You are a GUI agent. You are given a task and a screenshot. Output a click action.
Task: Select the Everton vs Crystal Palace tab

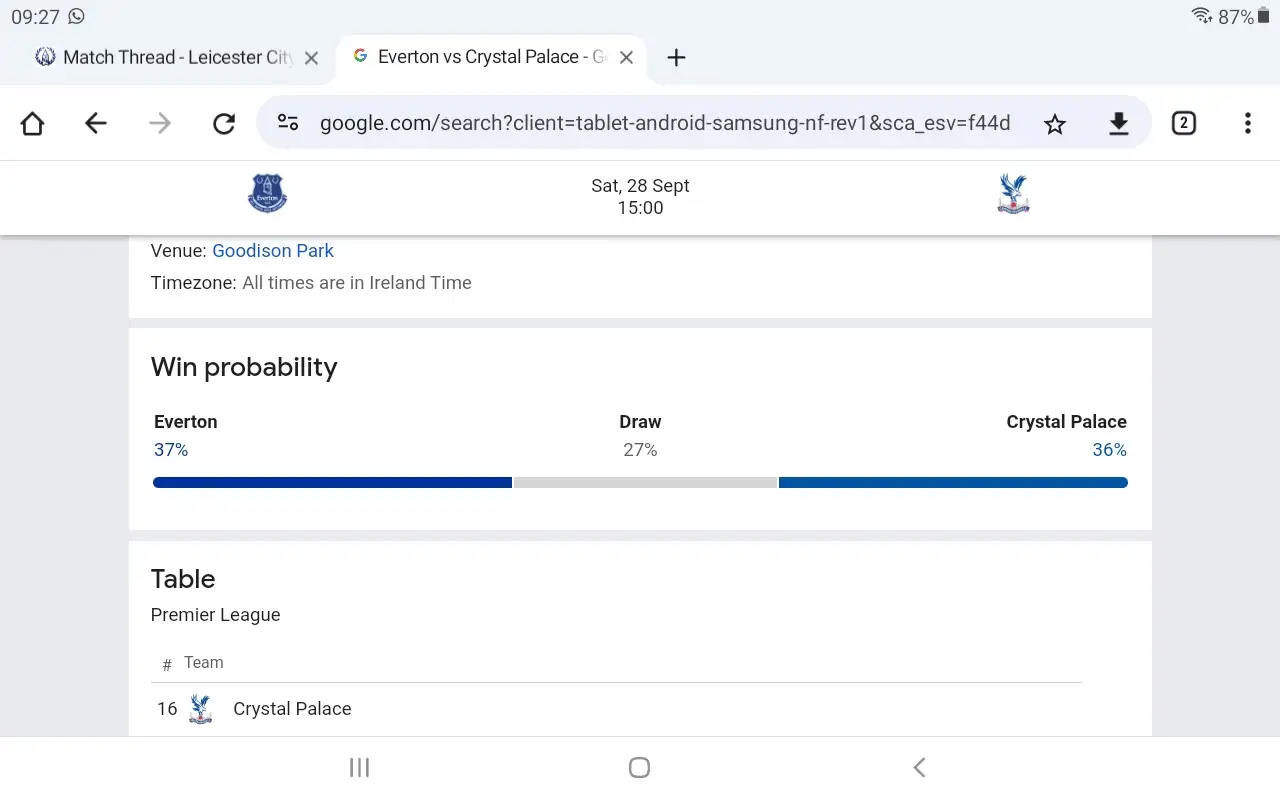click(480, 58)
